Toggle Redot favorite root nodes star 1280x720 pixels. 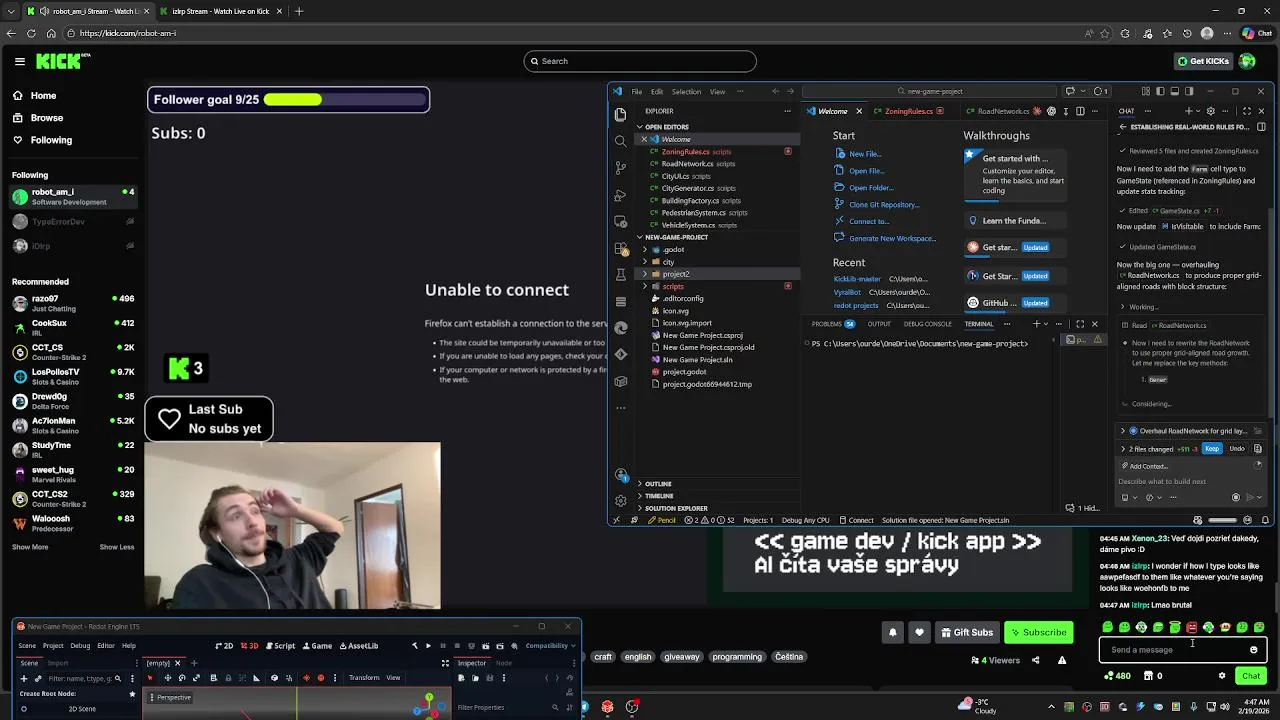(x=132, y=694)
